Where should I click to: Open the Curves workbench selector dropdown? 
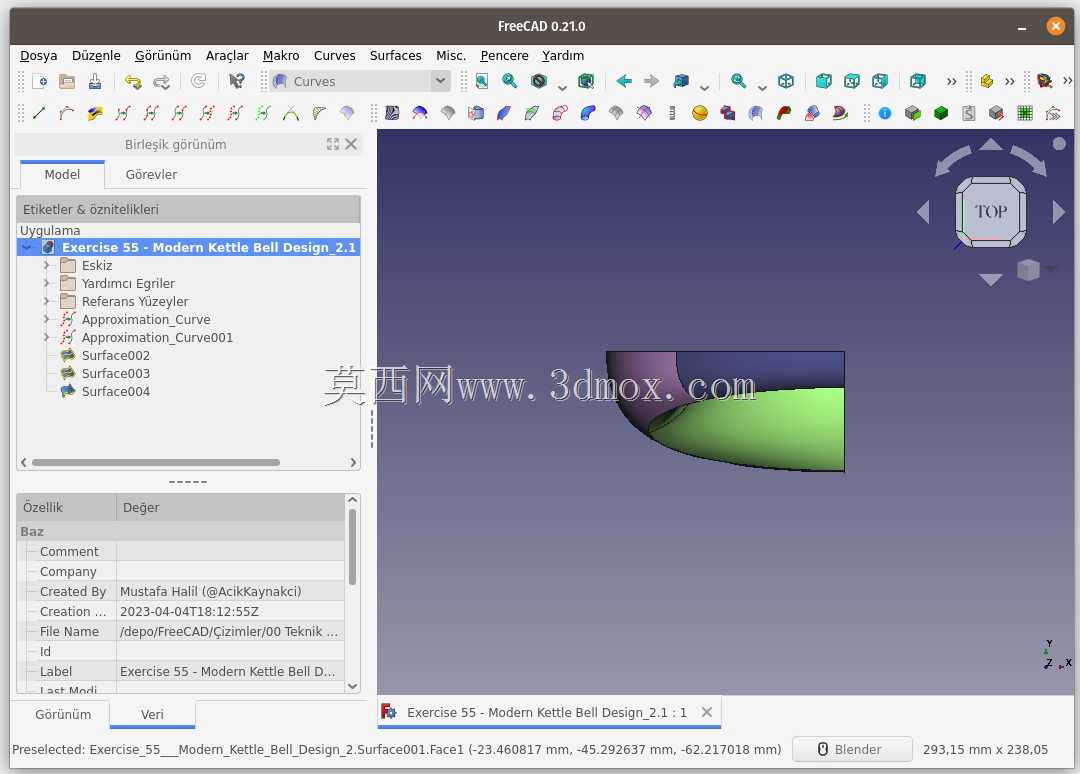pyautogui.click(x=360, y=81)
